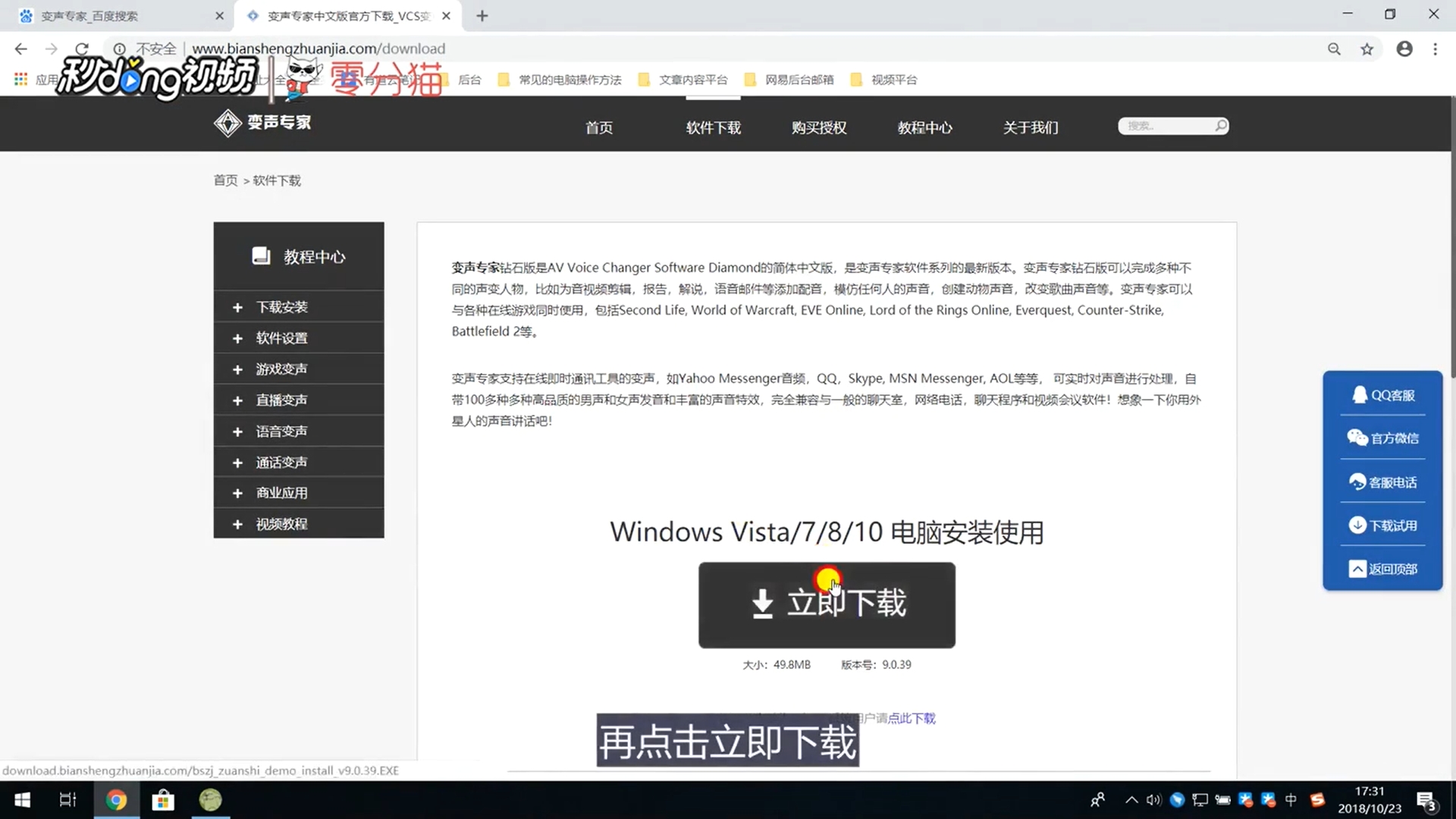The image size is (1456, 819).
Task: Bookmark this page with star icon
Action: [1367, 49]
